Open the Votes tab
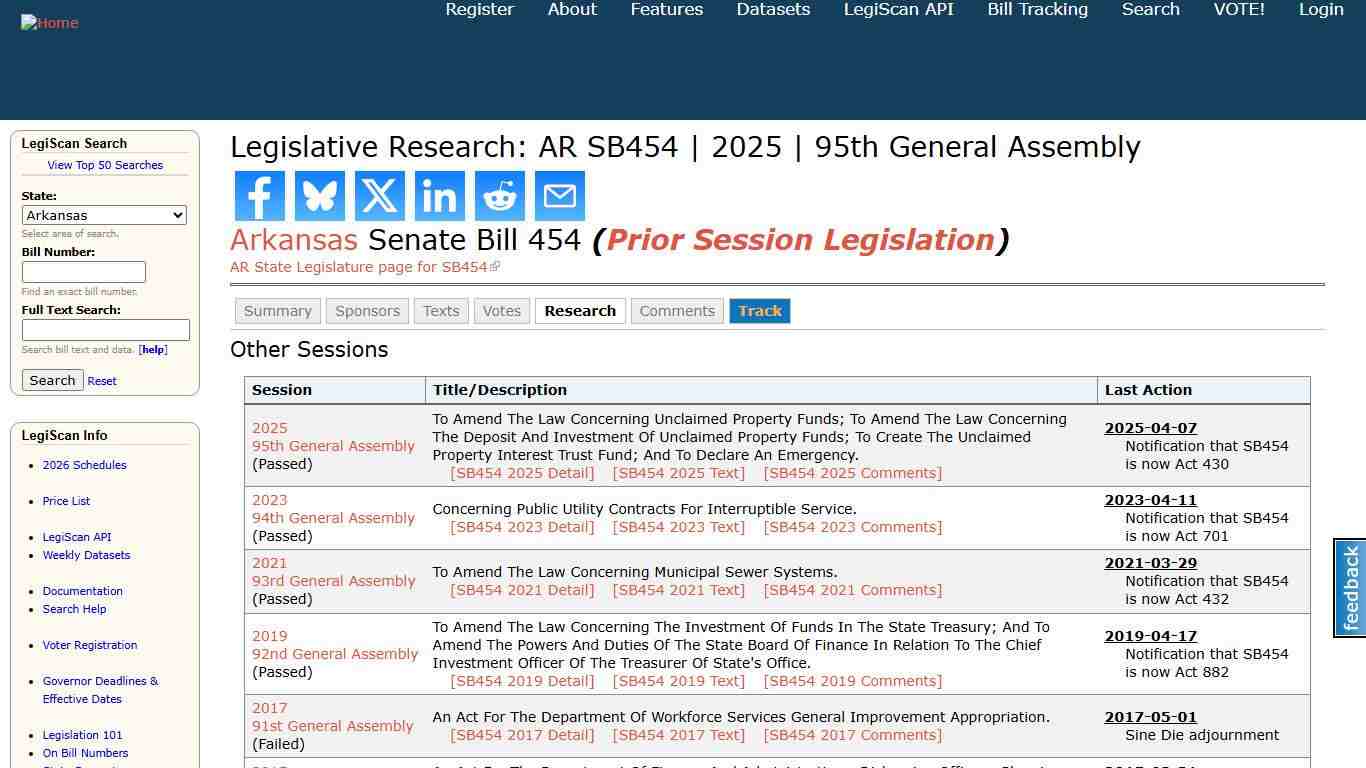This screenshot has height=768, width=1366. 501,311
